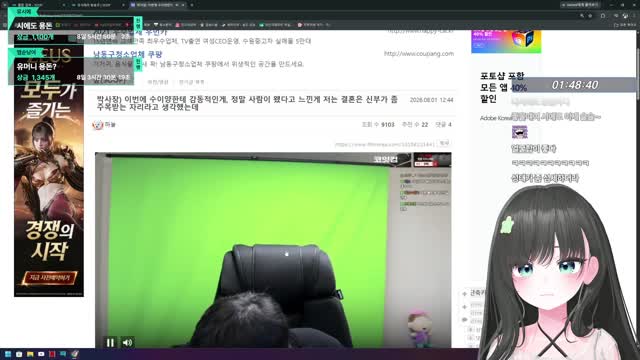
Task: Click the zoom magnifier icon in address bar
Action: 582,16
